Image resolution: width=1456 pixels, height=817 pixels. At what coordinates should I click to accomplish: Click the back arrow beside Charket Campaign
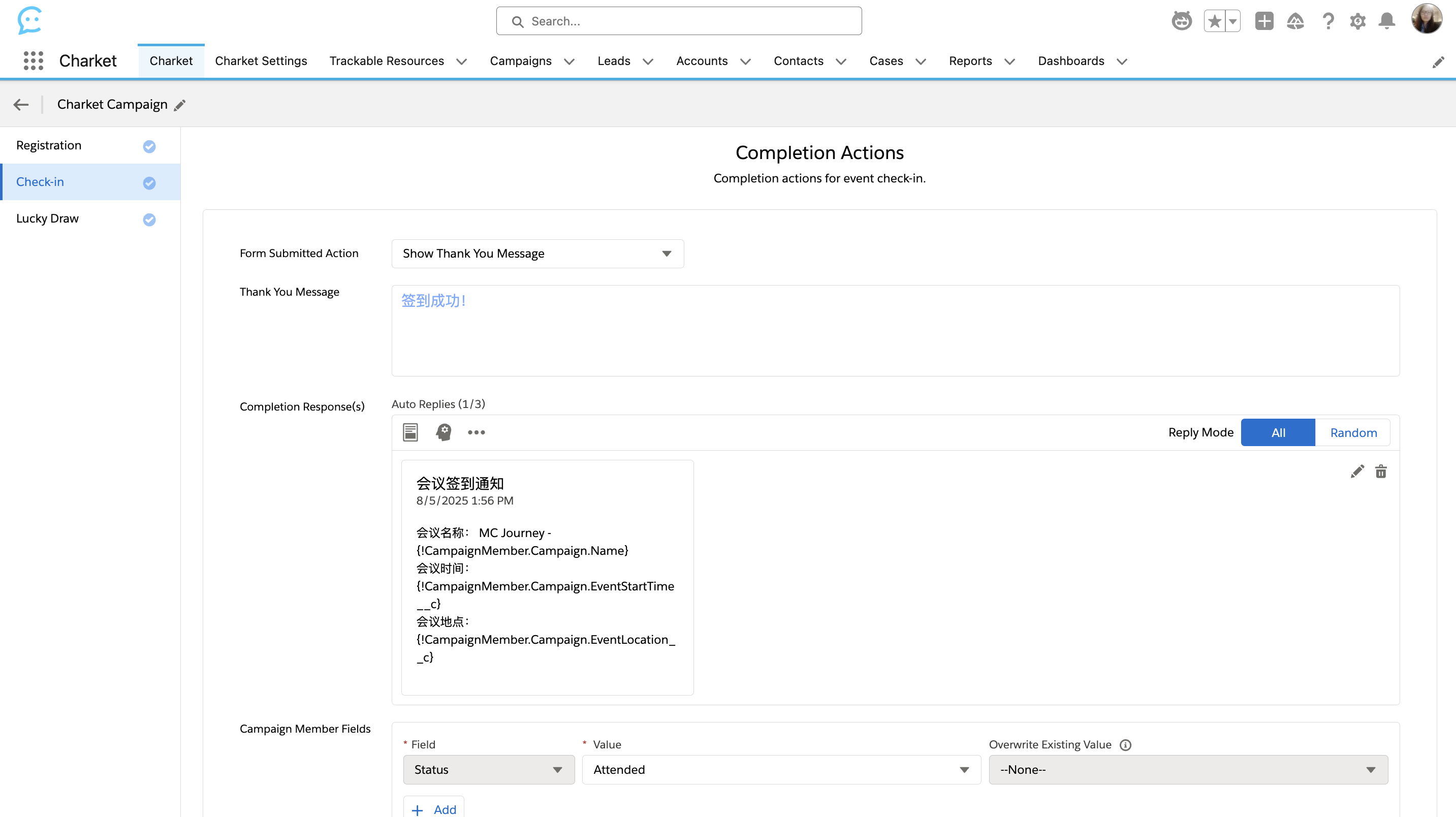[21, 105]
